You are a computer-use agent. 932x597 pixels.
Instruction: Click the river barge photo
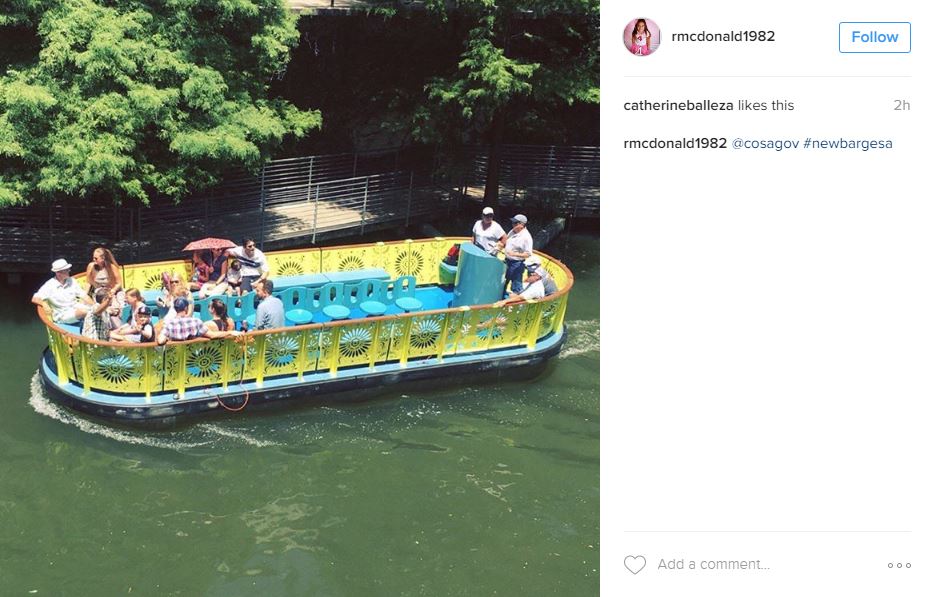tap(300, 298)
